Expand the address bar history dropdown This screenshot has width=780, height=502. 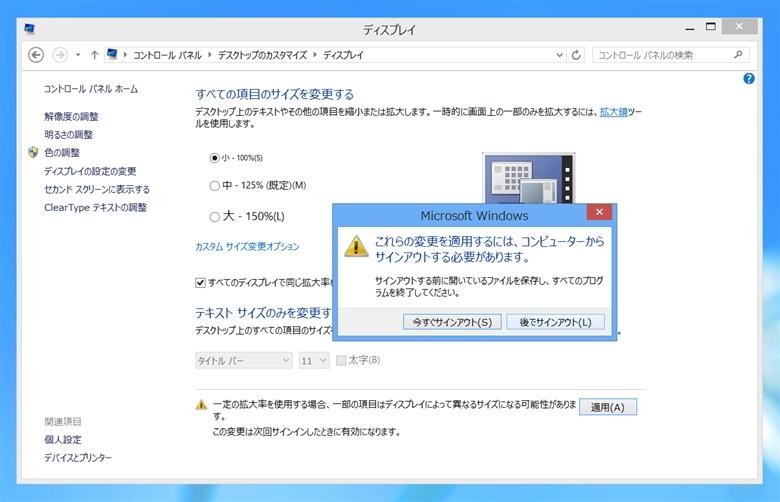tap(559, 55)
